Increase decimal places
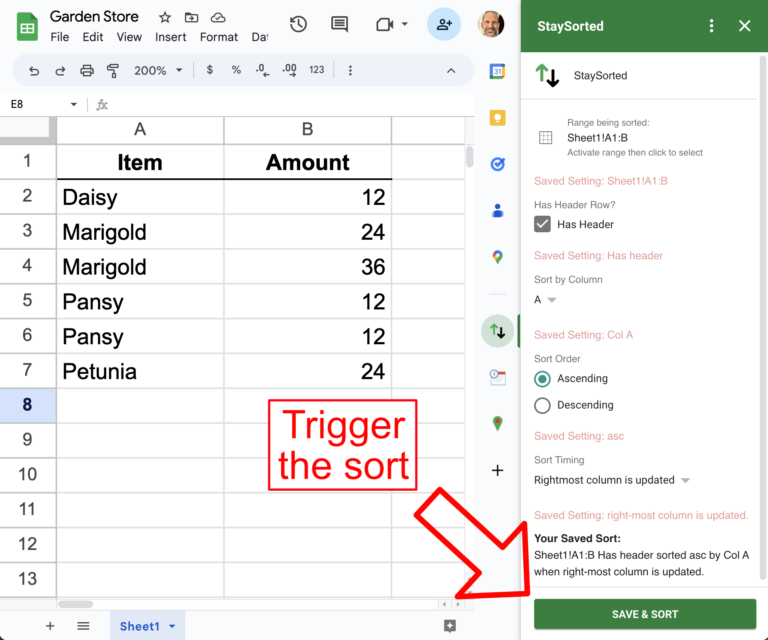 pos(289,70)
